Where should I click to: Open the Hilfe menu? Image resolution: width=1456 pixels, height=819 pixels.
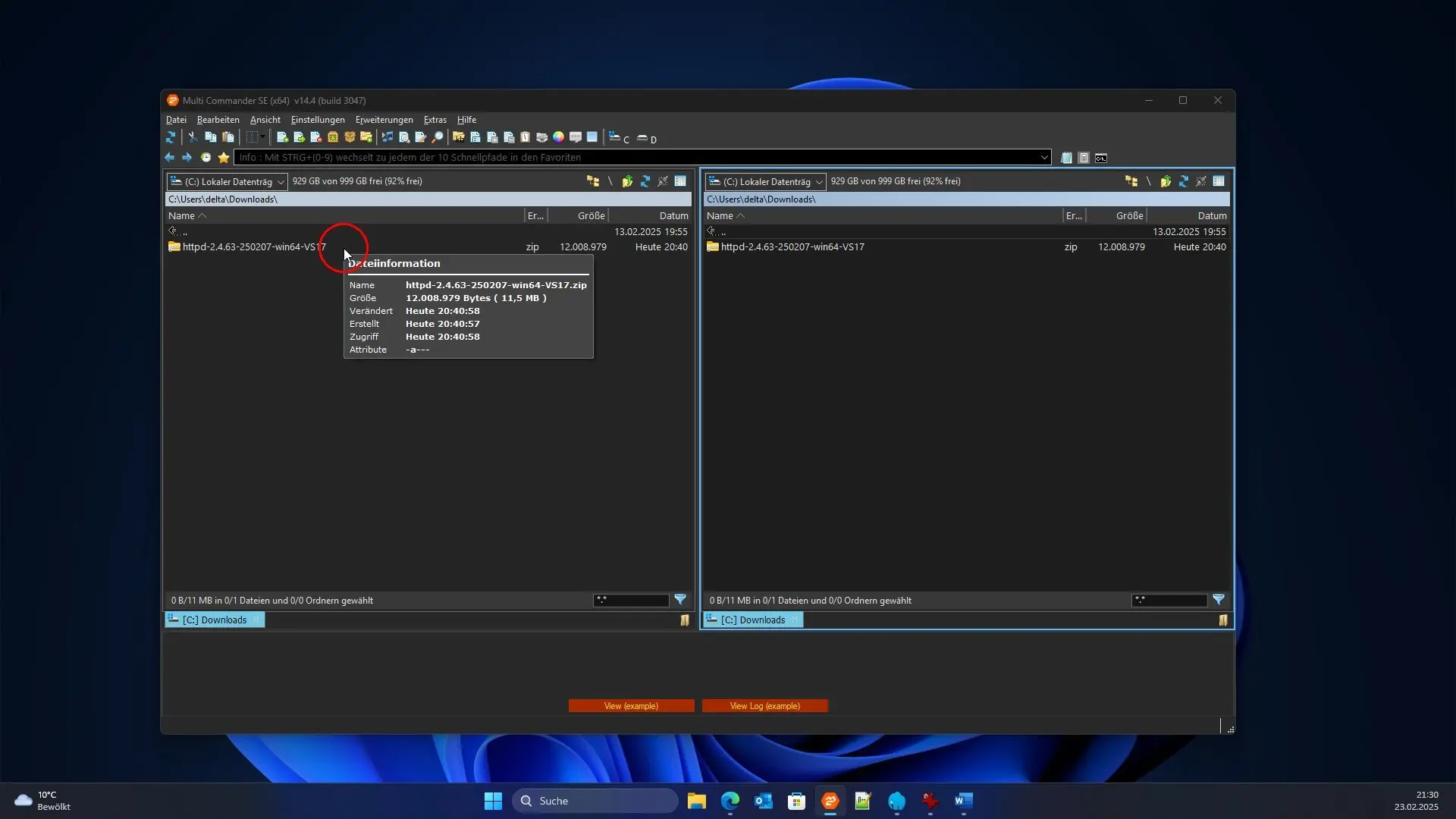[466, 120]
